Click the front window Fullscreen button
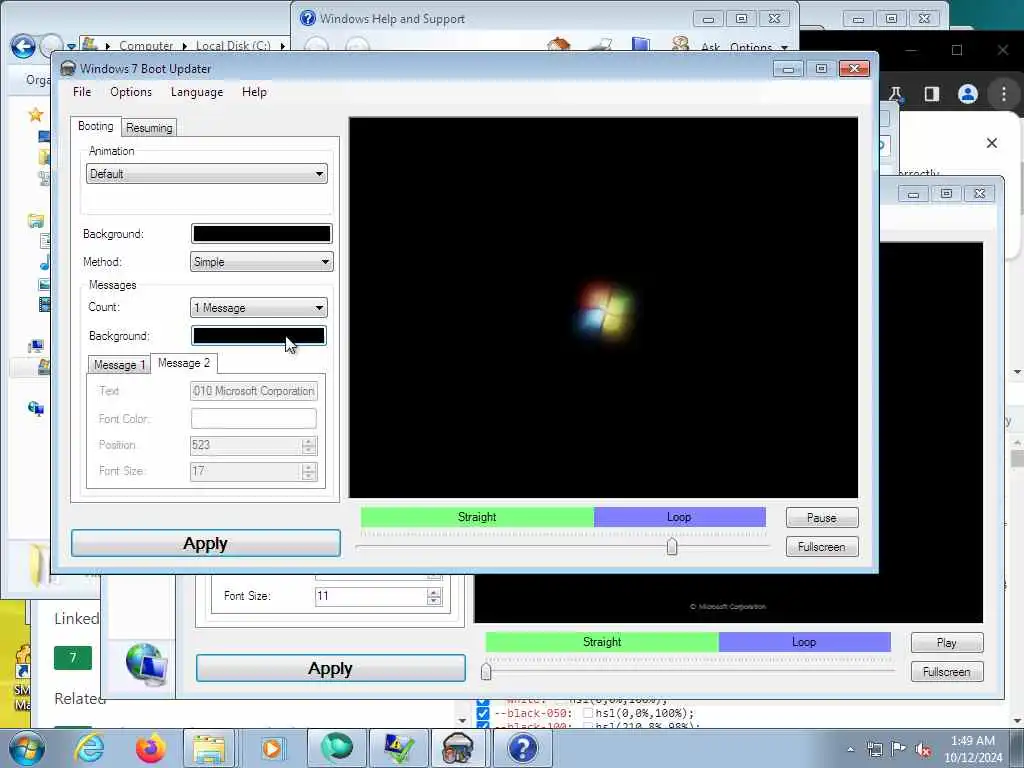Screen dimensions: 1024x768 point(822,547)
